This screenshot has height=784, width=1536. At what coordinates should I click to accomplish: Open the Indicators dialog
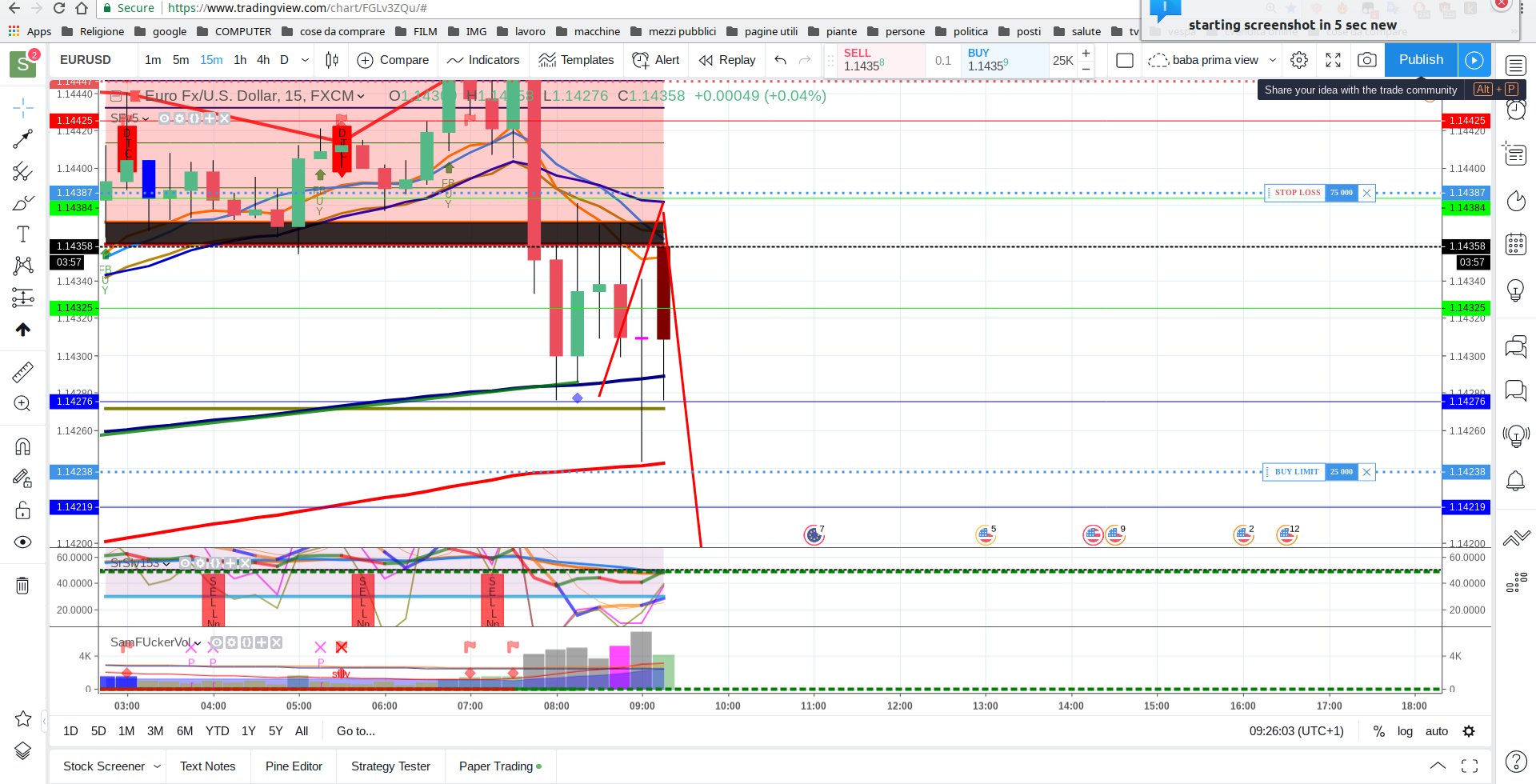(x=483, y=60)
